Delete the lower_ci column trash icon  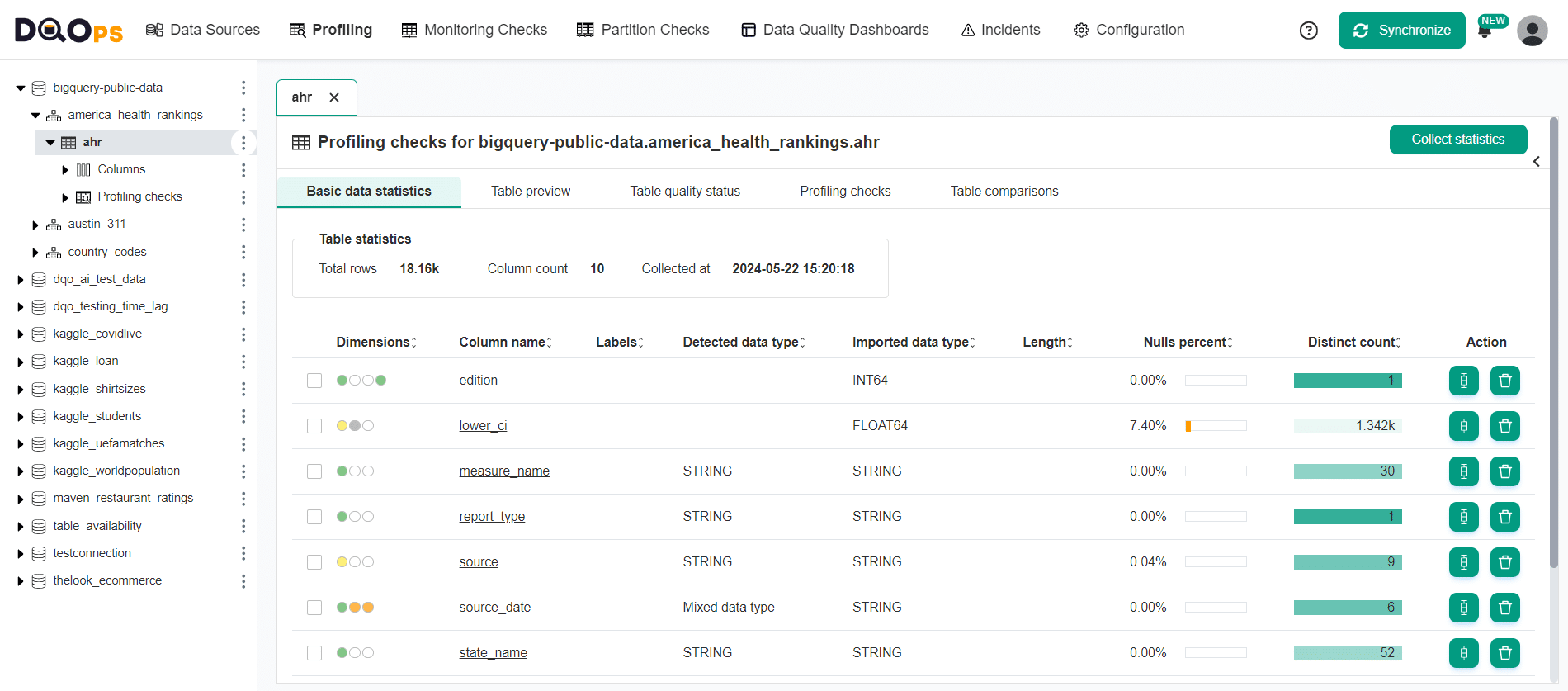coord(1505,426)
